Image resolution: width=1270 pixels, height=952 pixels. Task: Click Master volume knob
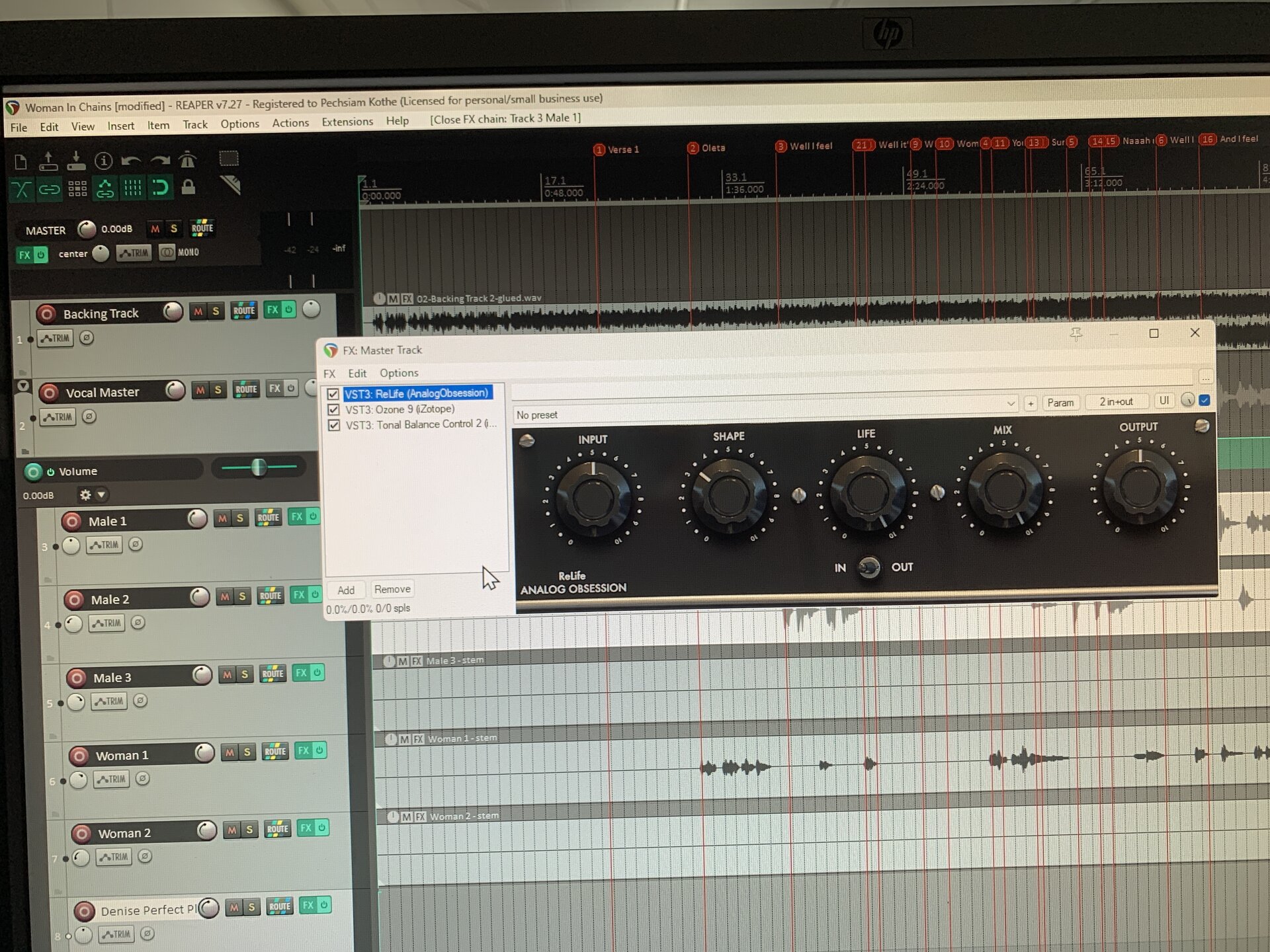coord(87,229)
